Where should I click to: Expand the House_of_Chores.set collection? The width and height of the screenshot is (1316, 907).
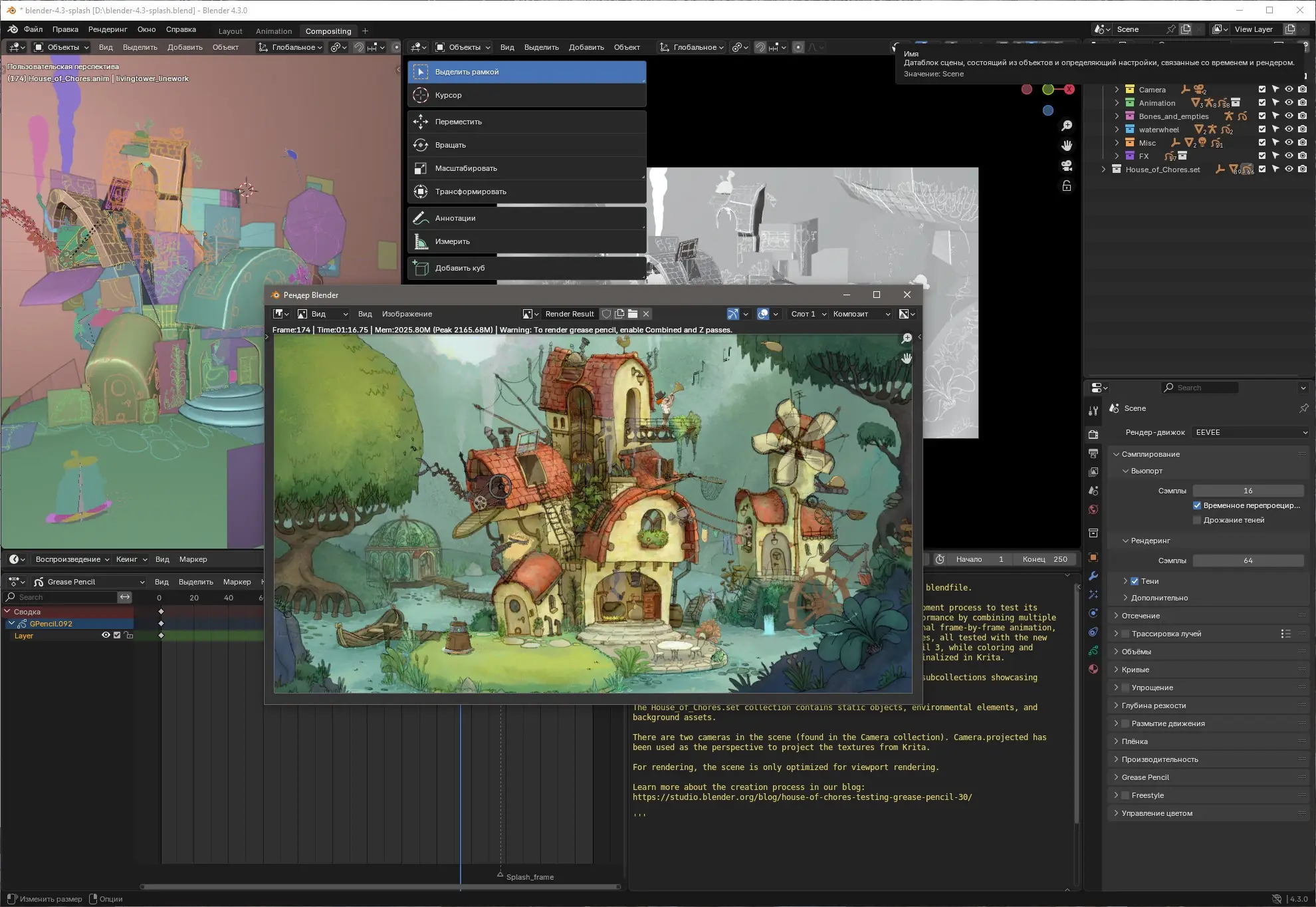(1103, 170)
